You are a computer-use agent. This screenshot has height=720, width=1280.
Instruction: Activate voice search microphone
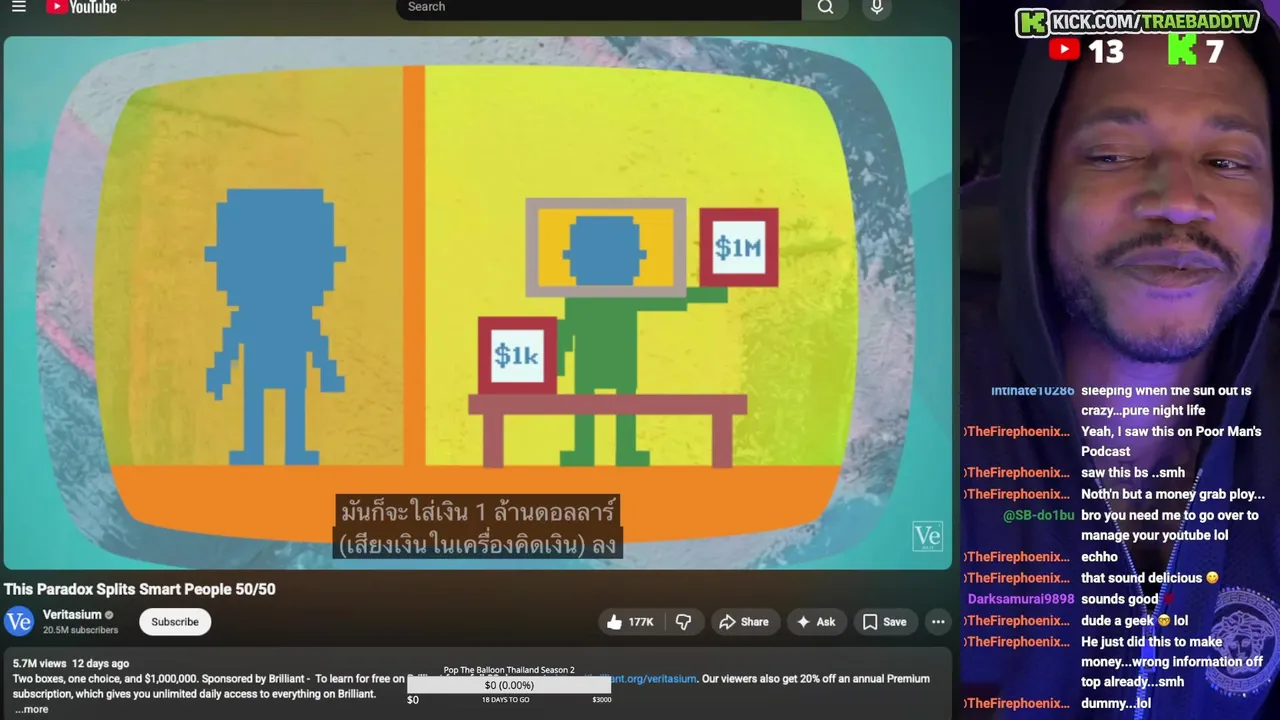877,8
